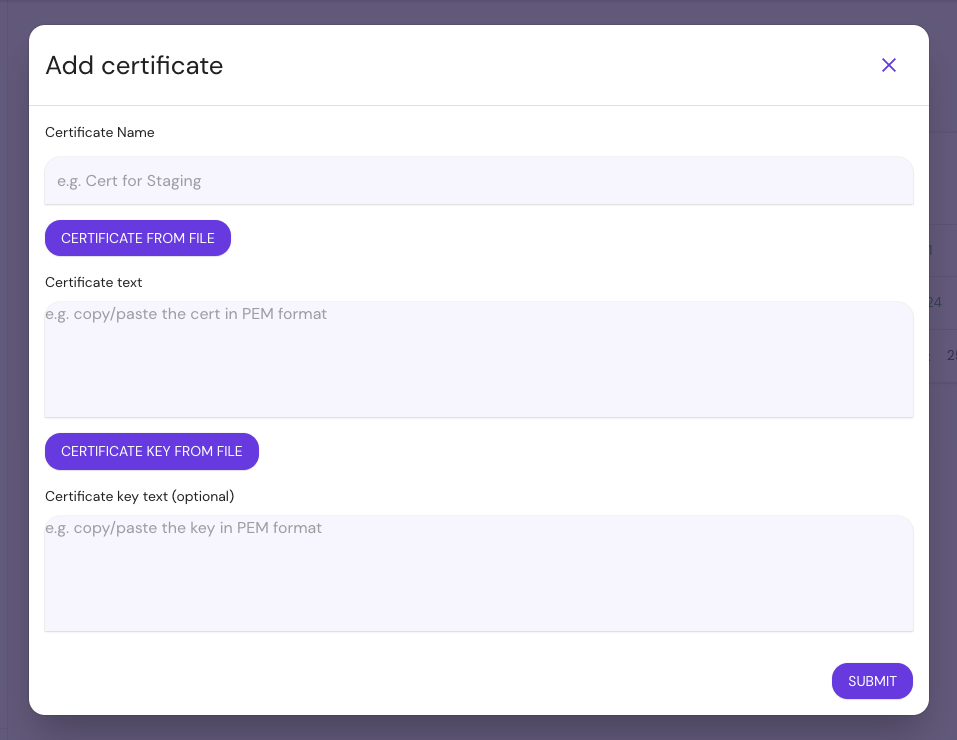Click the key PEM format placeholder hint
Image resolution: width=957 pixels, height=740 pixels.
[x=181, y=527]
